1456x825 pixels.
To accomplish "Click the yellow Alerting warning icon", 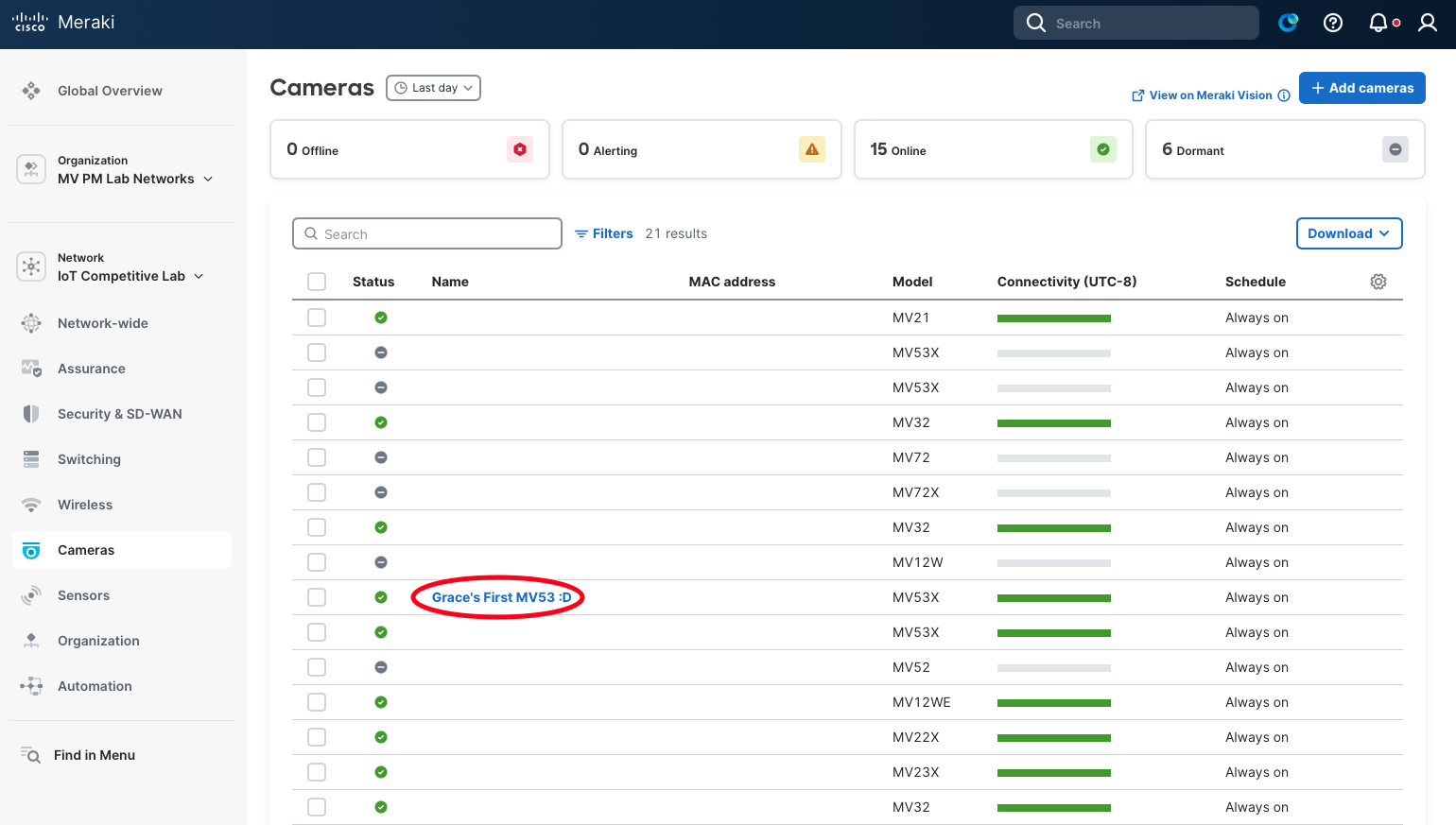I will (x=812, y=149).
